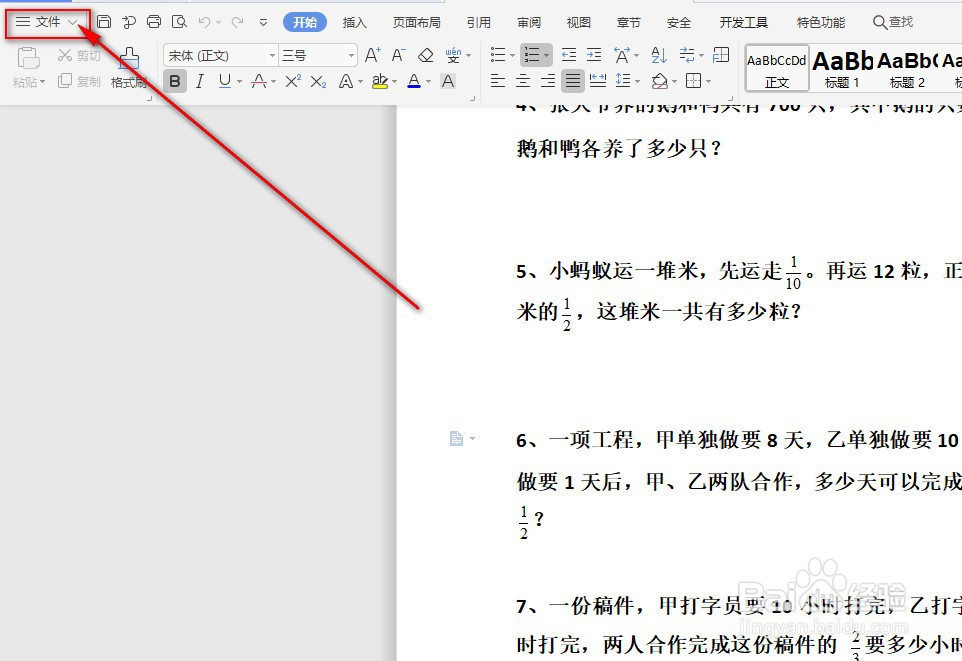Toggle the bulleted list formatting
Screen dimensions: 962x661
[497, 54]
